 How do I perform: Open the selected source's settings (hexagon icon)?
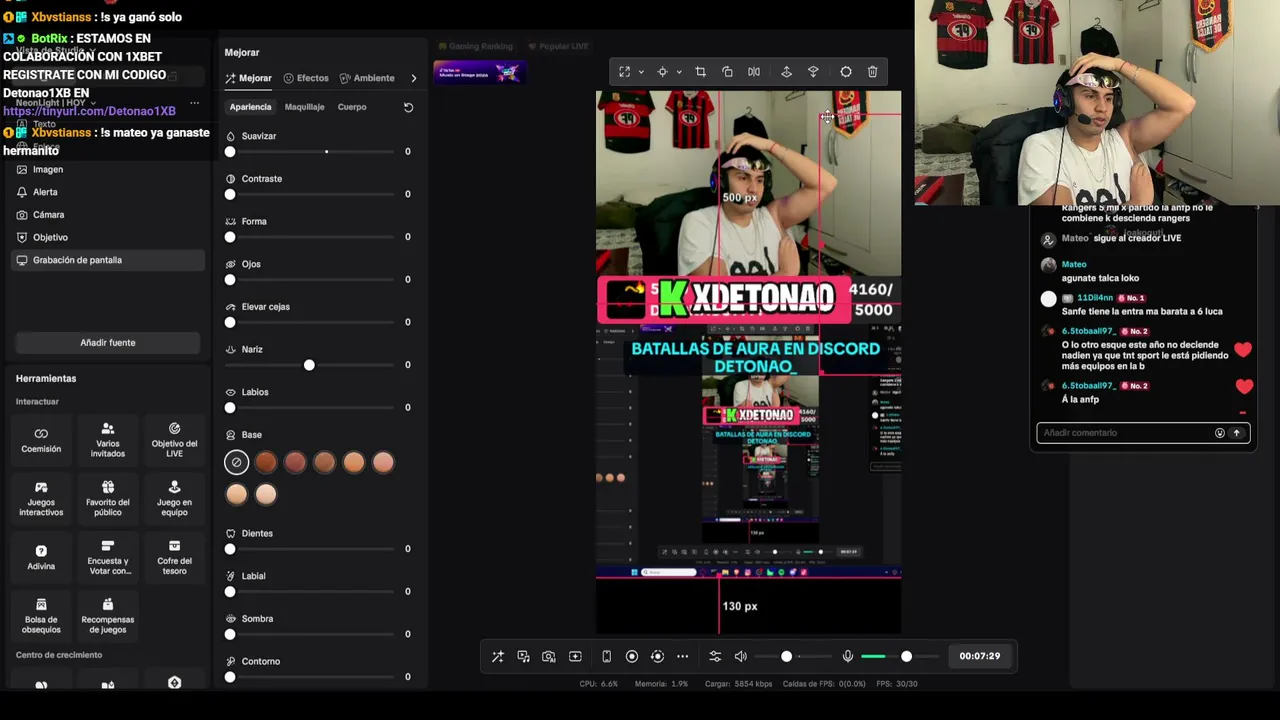(x=846, y=72)
